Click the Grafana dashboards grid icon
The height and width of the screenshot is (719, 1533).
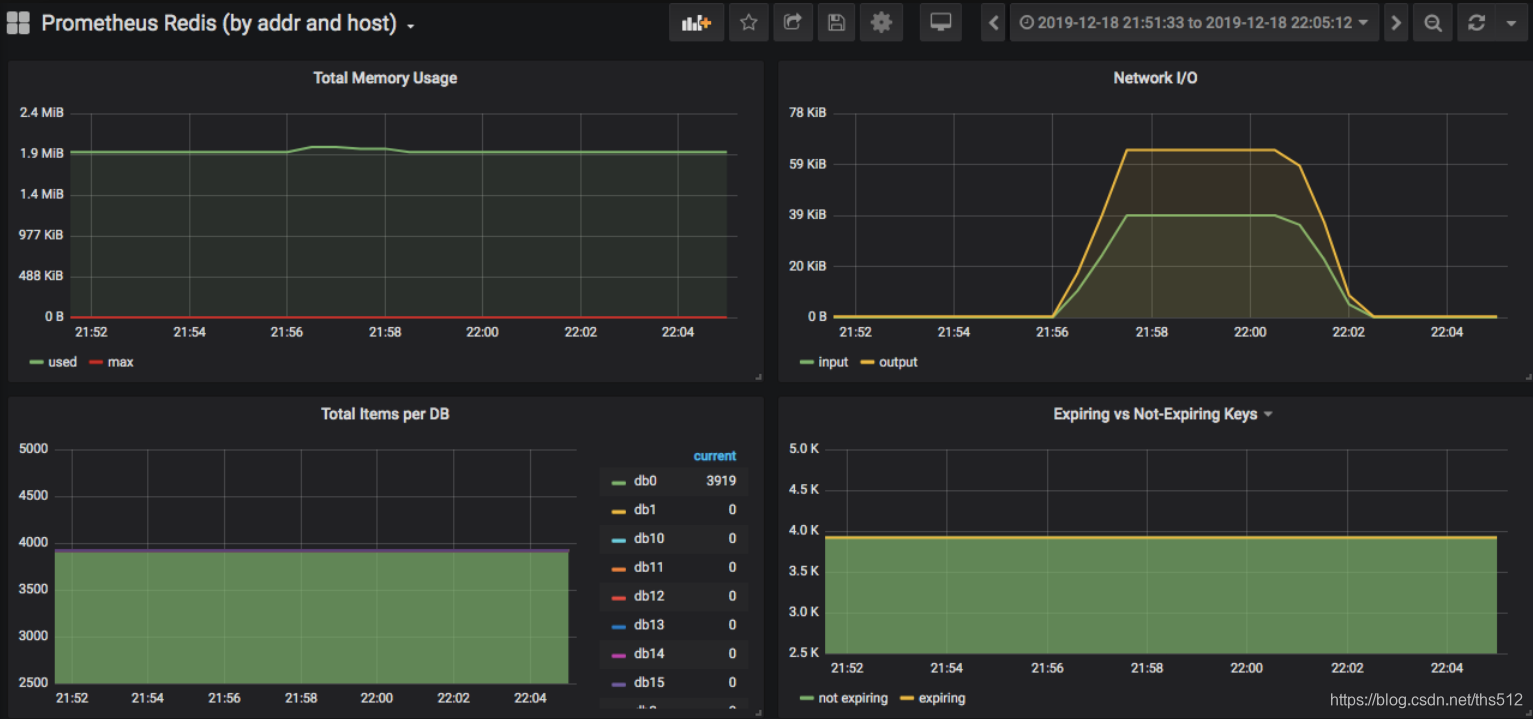(18, 23)
